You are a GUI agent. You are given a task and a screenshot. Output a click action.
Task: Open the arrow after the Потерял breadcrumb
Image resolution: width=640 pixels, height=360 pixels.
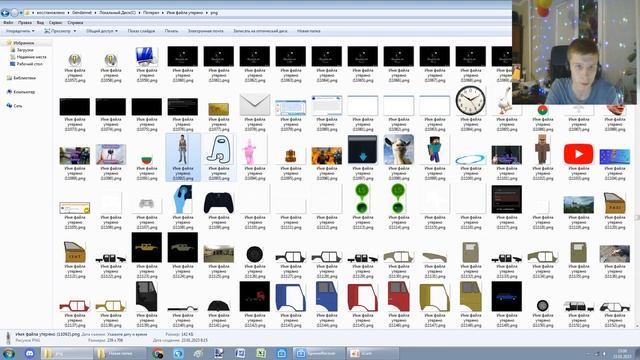162,13
